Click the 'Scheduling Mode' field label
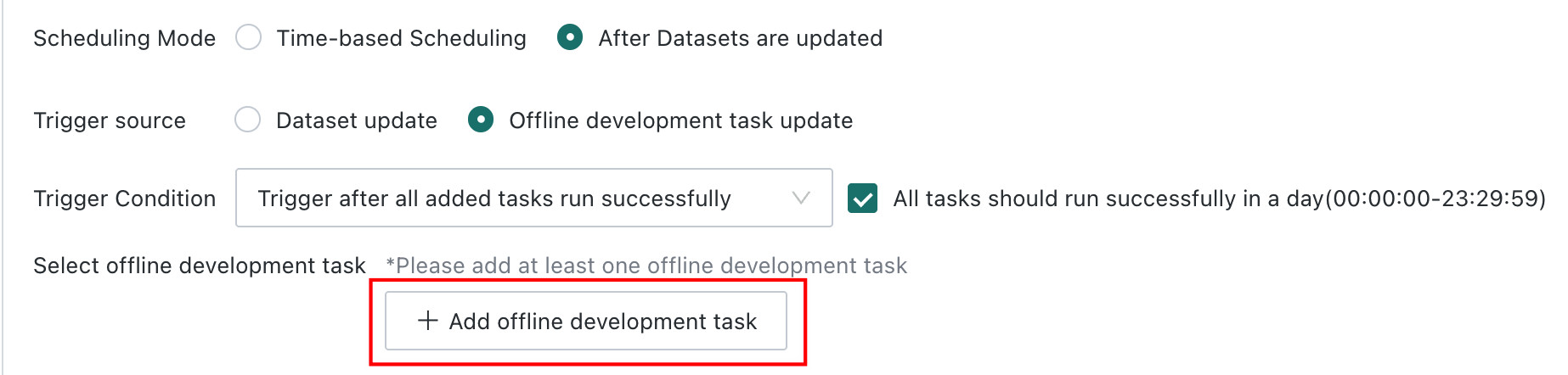The width and height of the screenshot is (1568, 375). 124,38
